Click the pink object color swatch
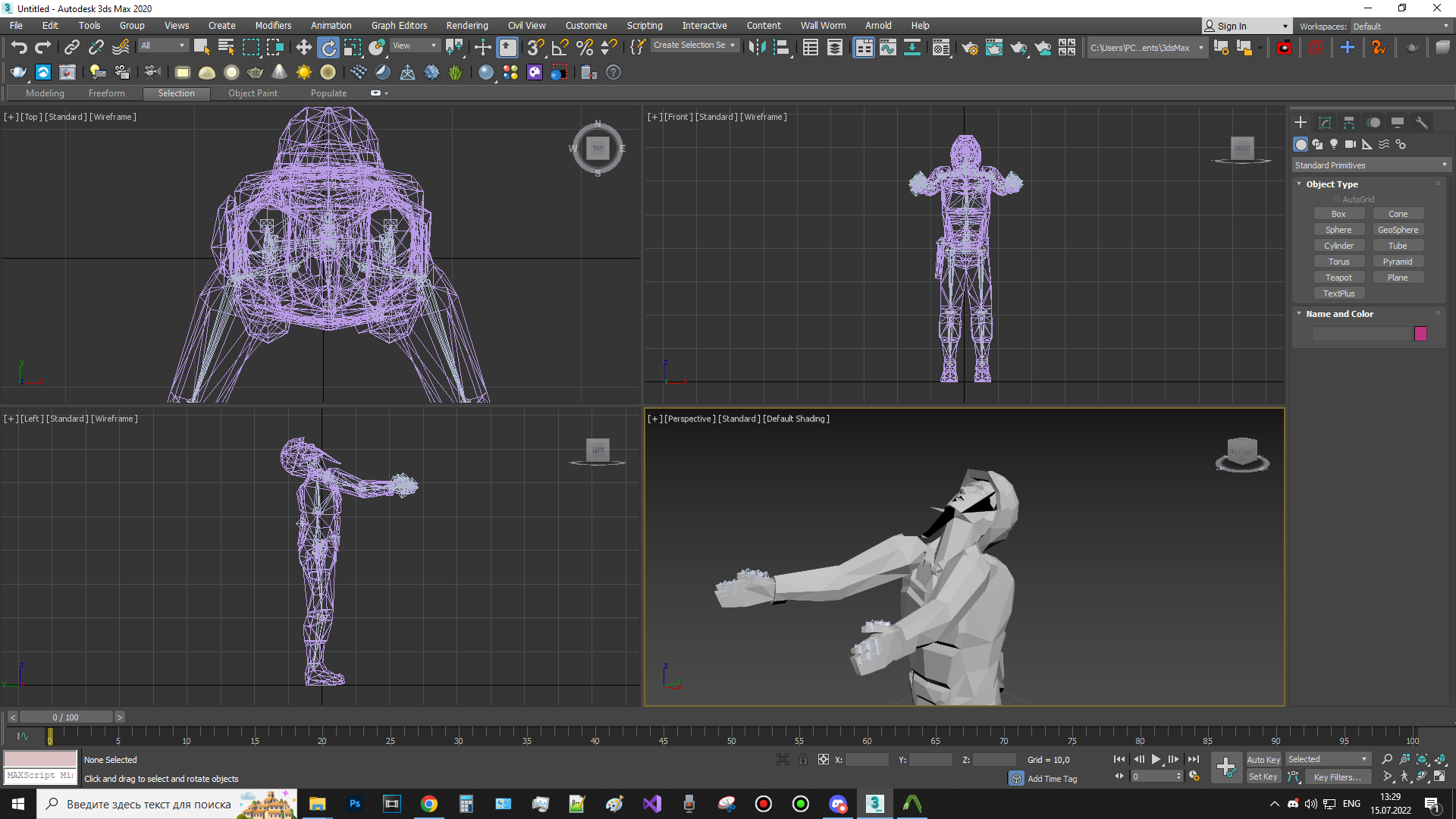Image resolution: width=1456 pixels, height=819 pixels. click(x=1420, y=334)
